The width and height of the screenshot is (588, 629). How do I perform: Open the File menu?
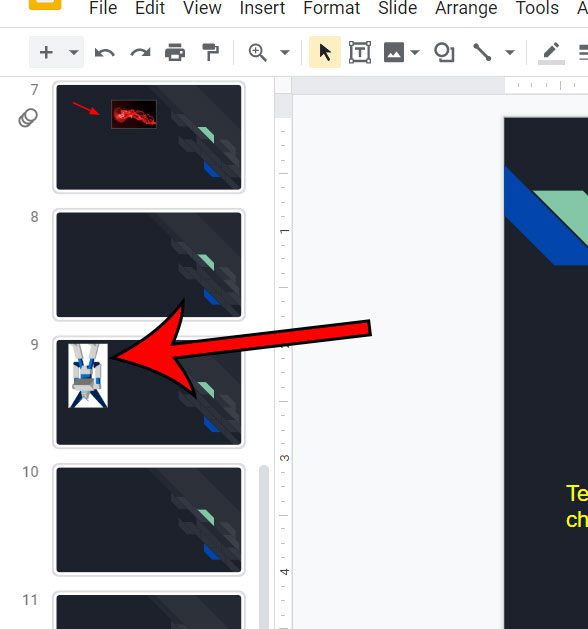click(103, 8)
